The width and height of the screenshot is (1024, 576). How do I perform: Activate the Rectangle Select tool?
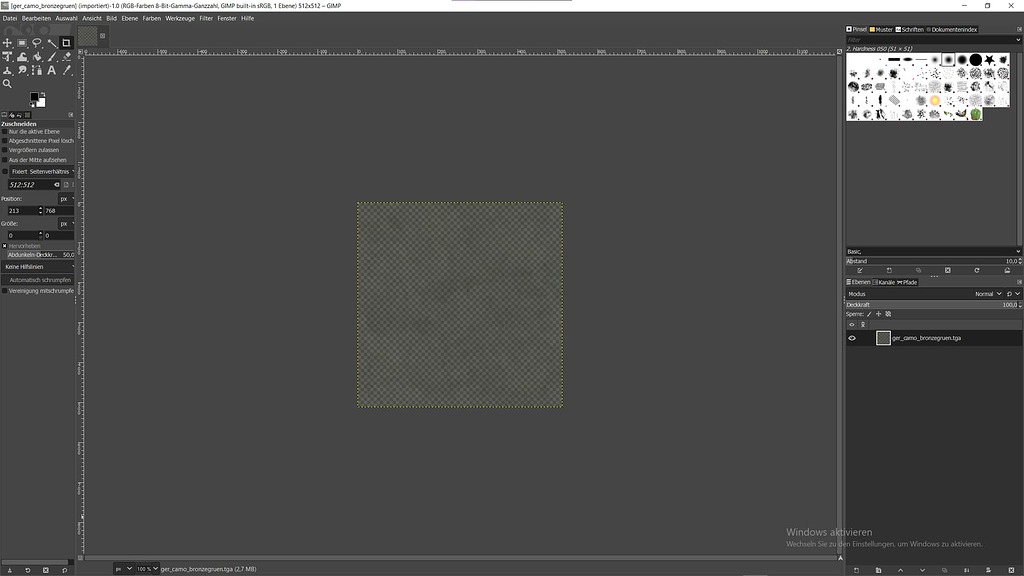21,42
